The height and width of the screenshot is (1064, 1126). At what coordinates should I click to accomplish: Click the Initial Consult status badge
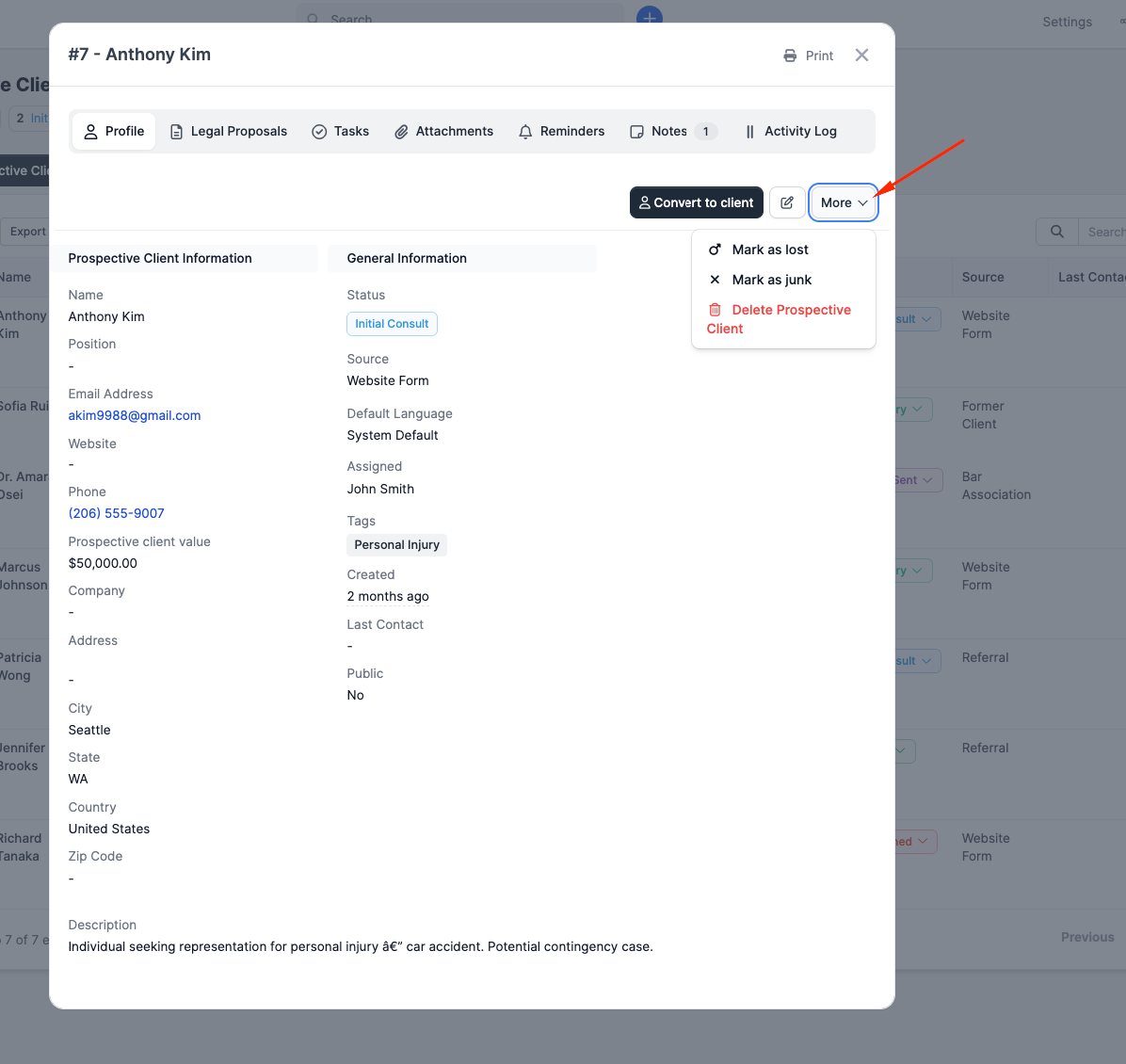392,324
